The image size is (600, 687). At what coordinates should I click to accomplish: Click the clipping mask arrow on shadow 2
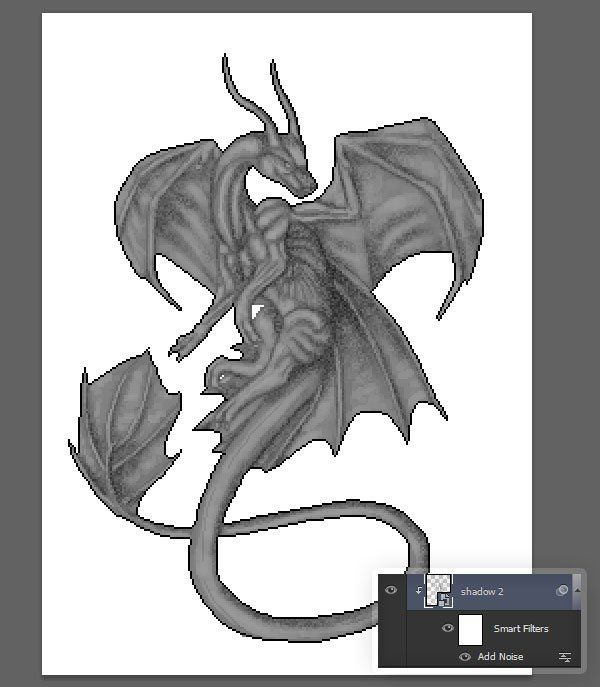(419, 591)
